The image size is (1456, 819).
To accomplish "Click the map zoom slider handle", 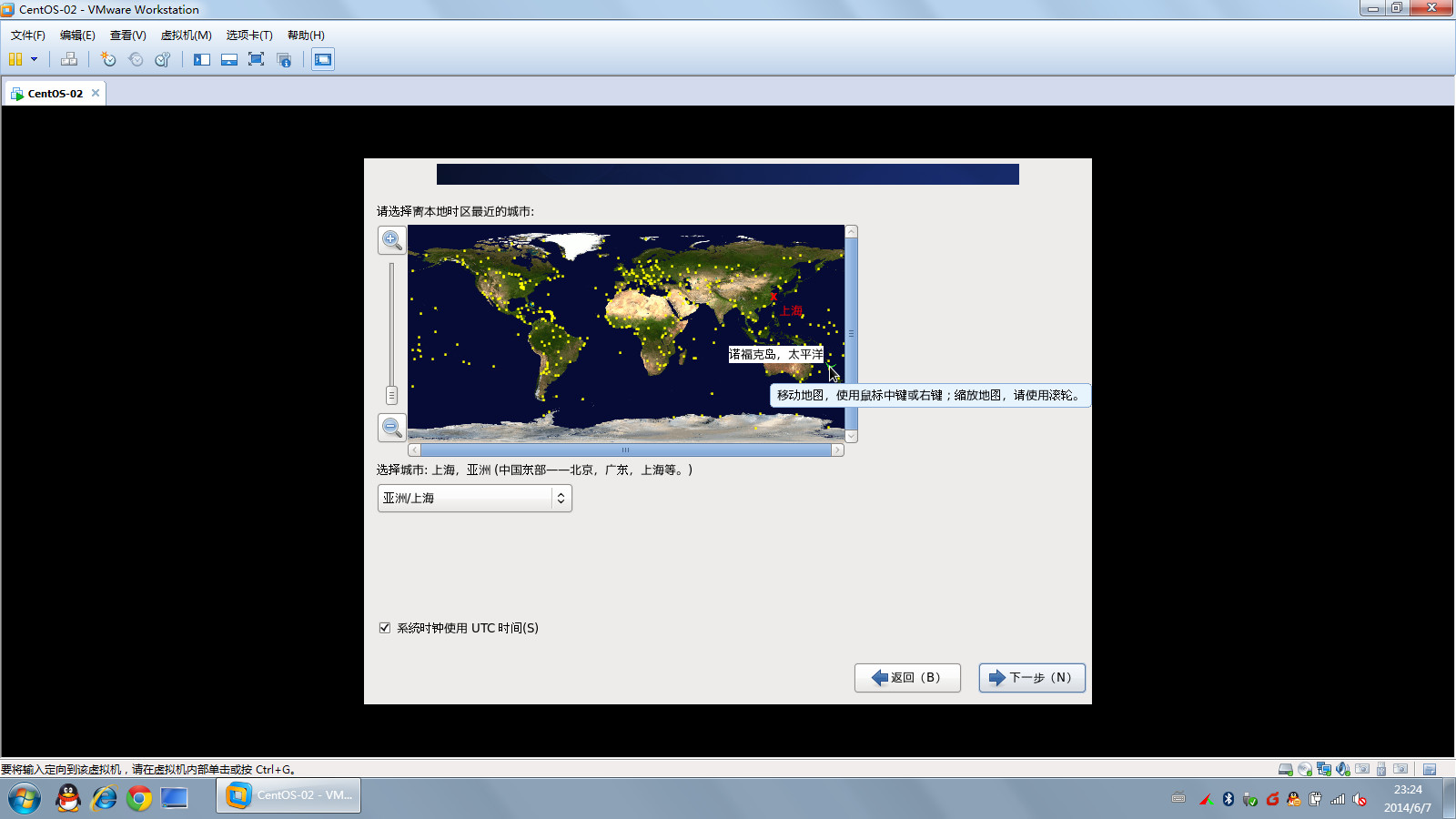I will point(391,396).
